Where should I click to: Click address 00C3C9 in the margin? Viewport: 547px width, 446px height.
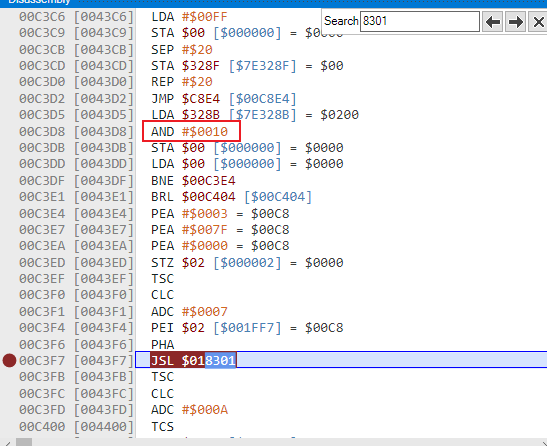coord(42,33)
